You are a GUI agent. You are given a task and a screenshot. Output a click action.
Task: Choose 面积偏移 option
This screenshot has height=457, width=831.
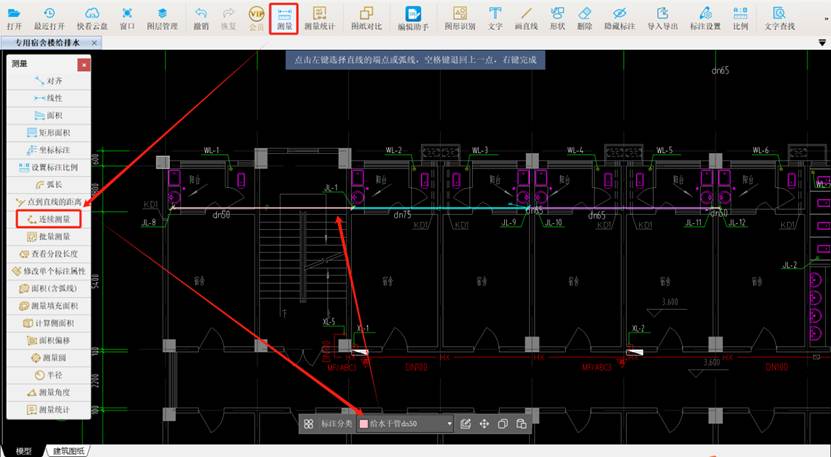pyautogui.click(x=49, y=340)
